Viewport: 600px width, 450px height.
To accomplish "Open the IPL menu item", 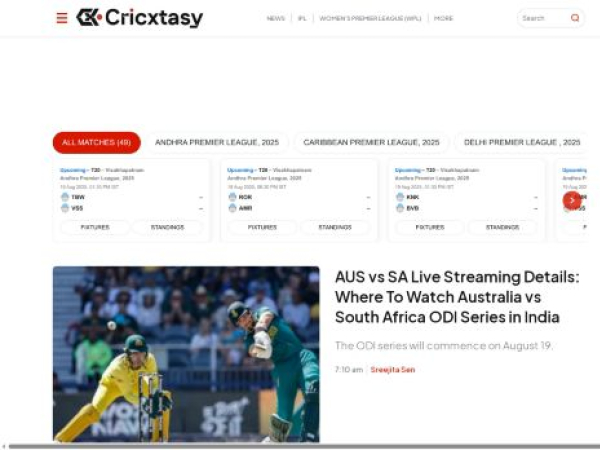I will (x=302, y=18).
